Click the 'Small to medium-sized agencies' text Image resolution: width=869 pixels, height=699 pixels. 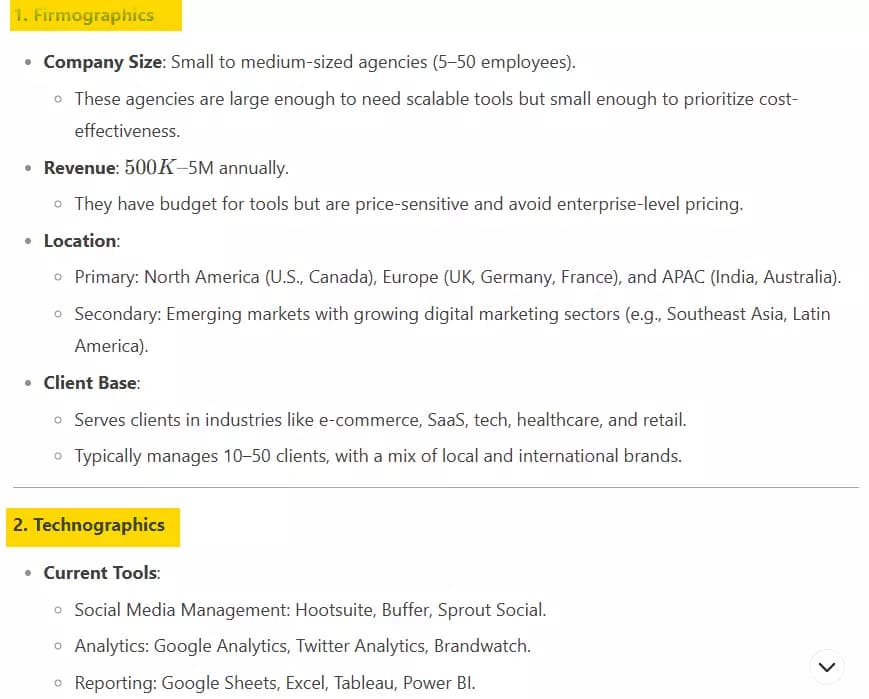(x=373, y=62)
